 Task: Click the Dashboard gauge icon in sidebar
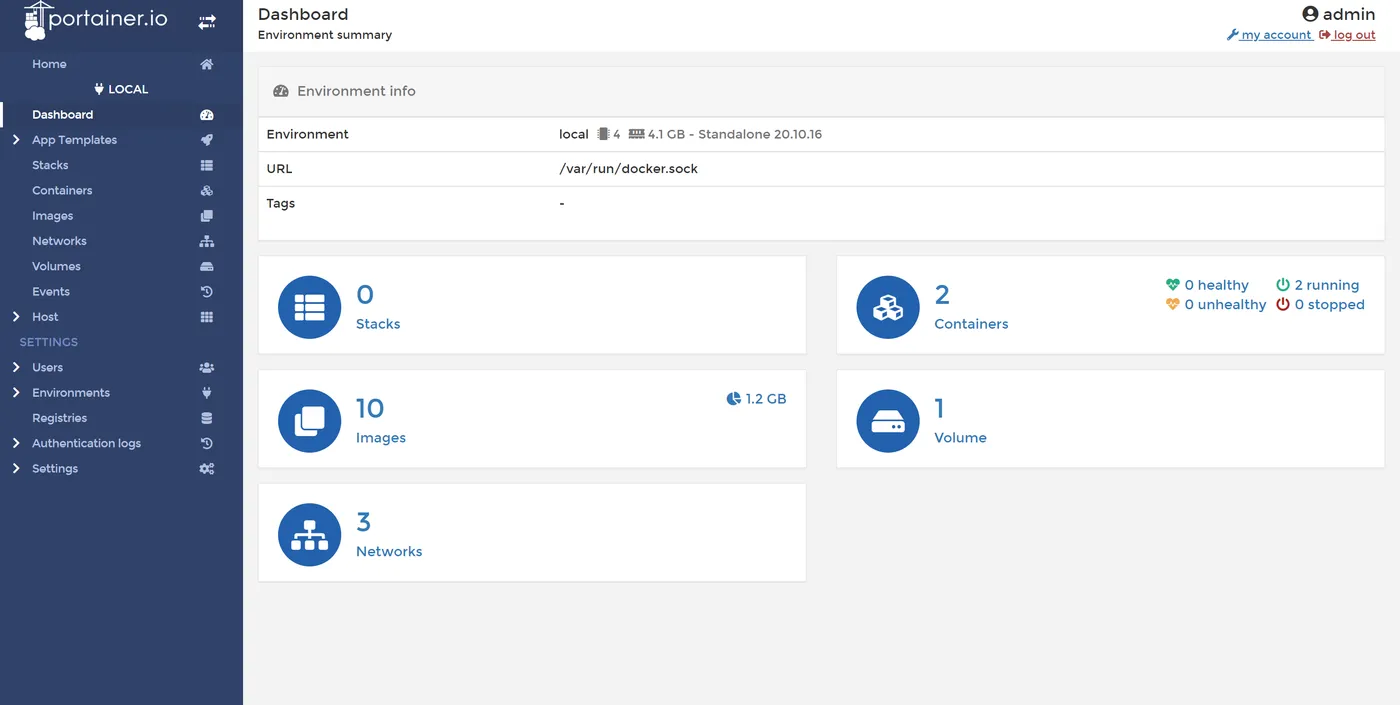coord(207,115)
